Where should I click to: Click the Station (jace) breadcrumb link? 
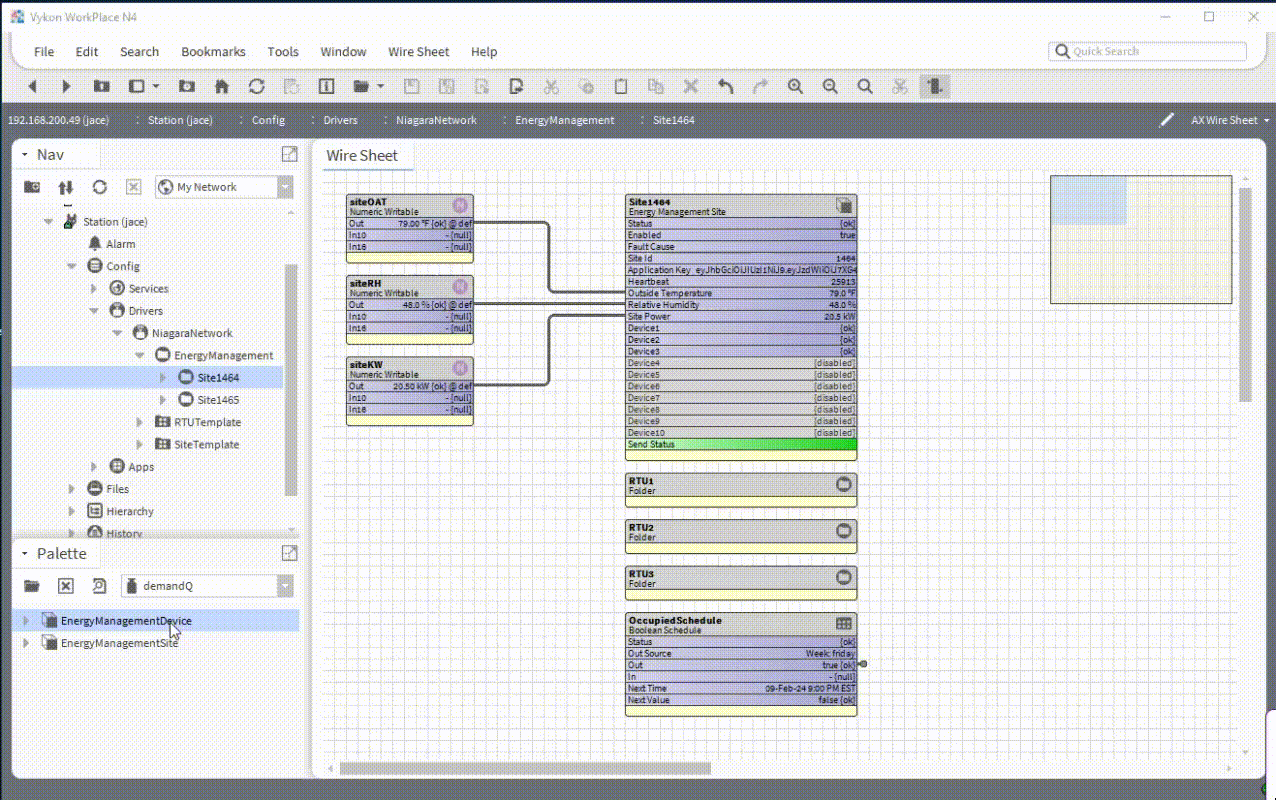(x=180, y=120)
